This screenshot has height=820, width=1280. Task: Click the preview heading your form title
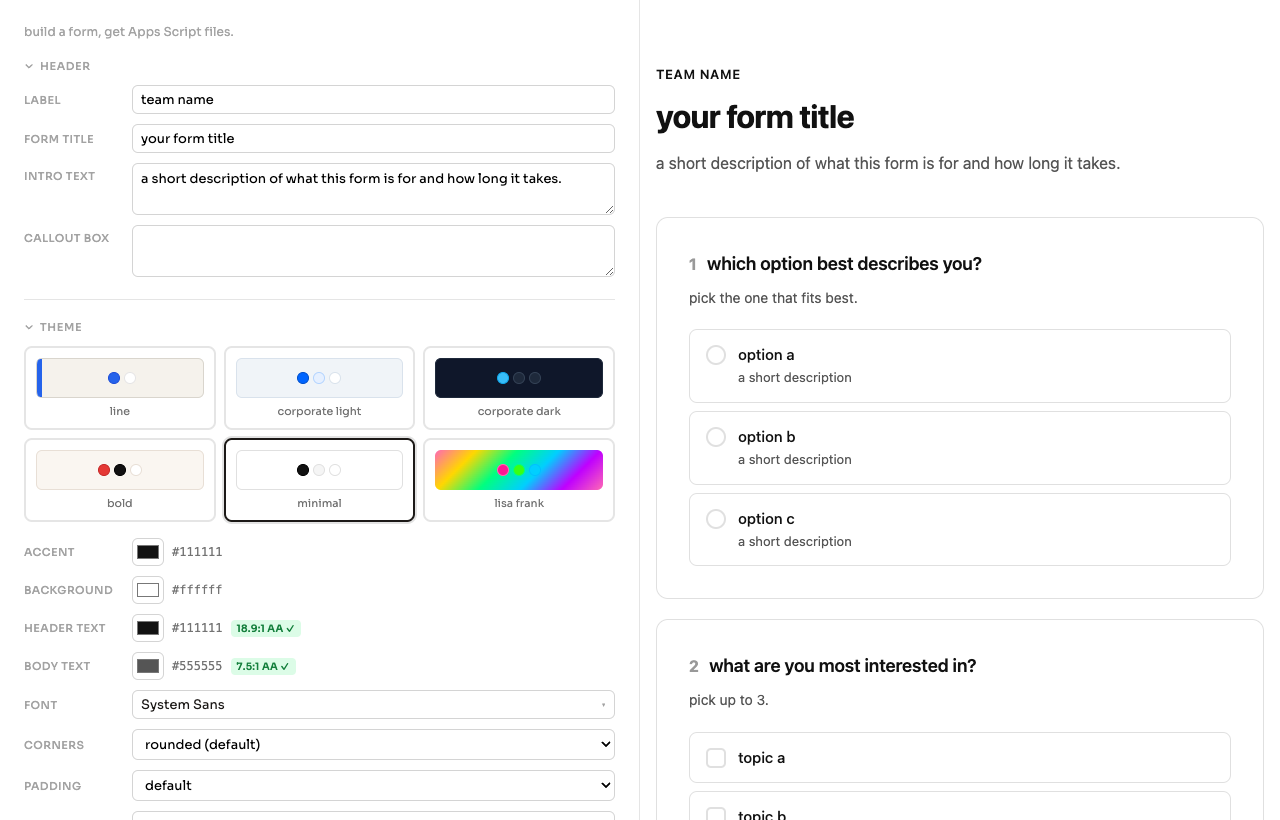point(755,118)
